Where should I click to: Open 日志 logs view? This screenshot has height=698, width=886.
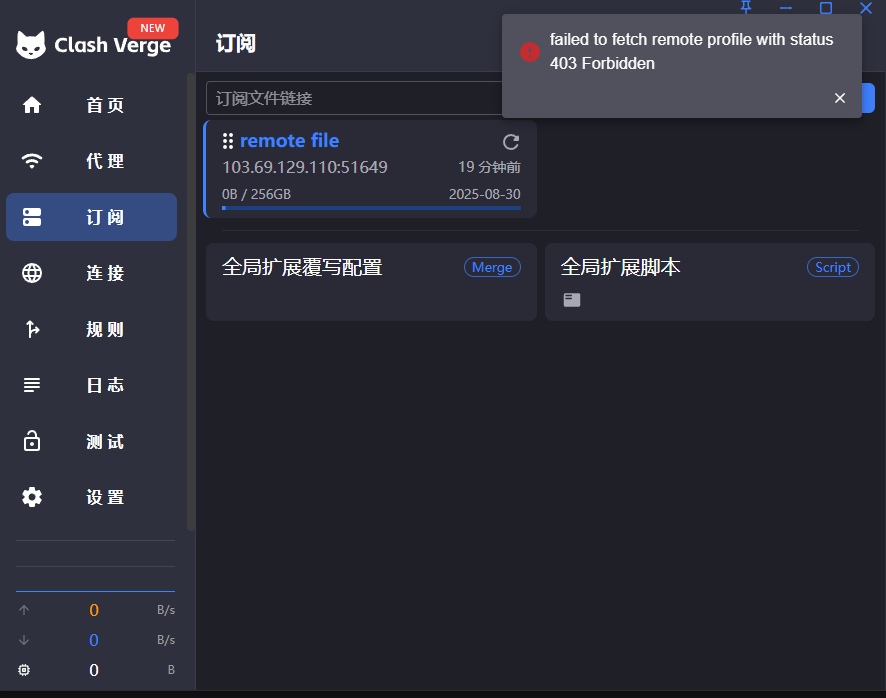[x=92, y=385]
